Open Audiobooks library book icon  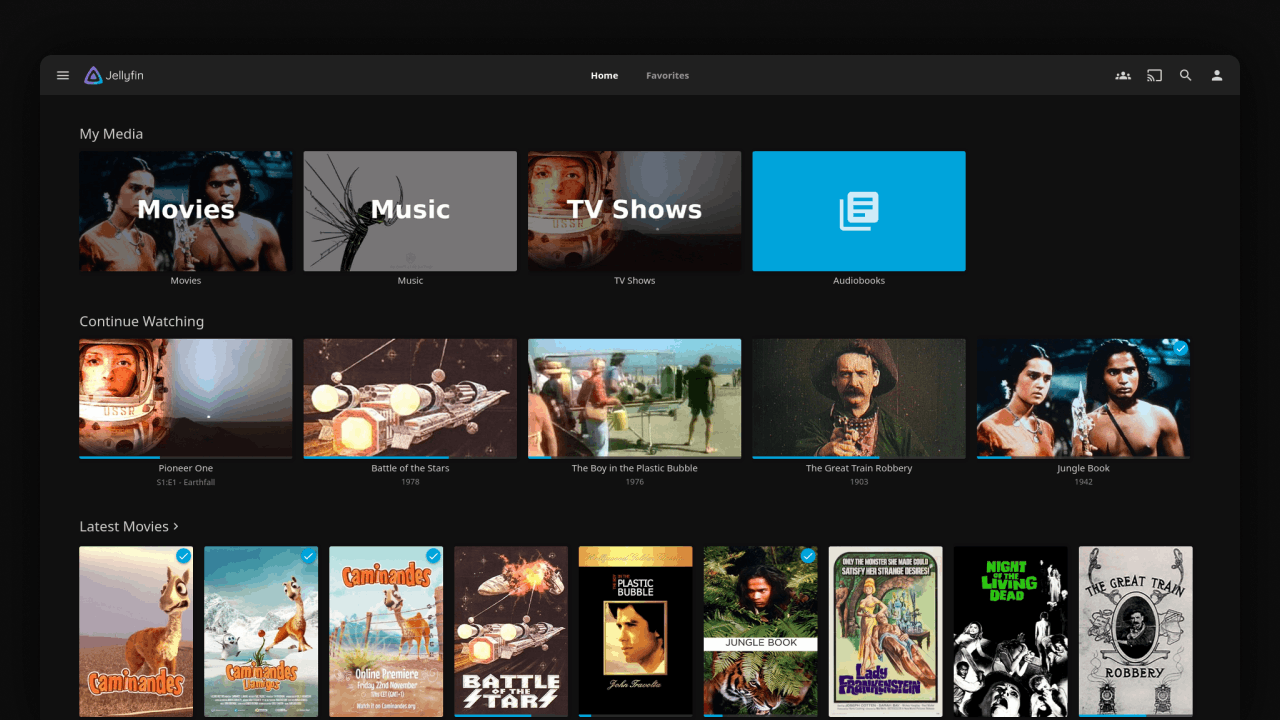[858, 211]
